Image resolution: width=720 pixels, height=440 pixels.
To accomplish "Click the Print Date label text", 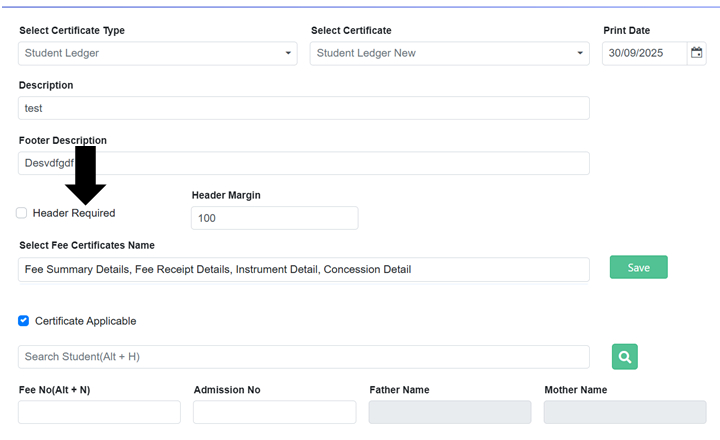I will pyautogui.click(x=626, y=31).
